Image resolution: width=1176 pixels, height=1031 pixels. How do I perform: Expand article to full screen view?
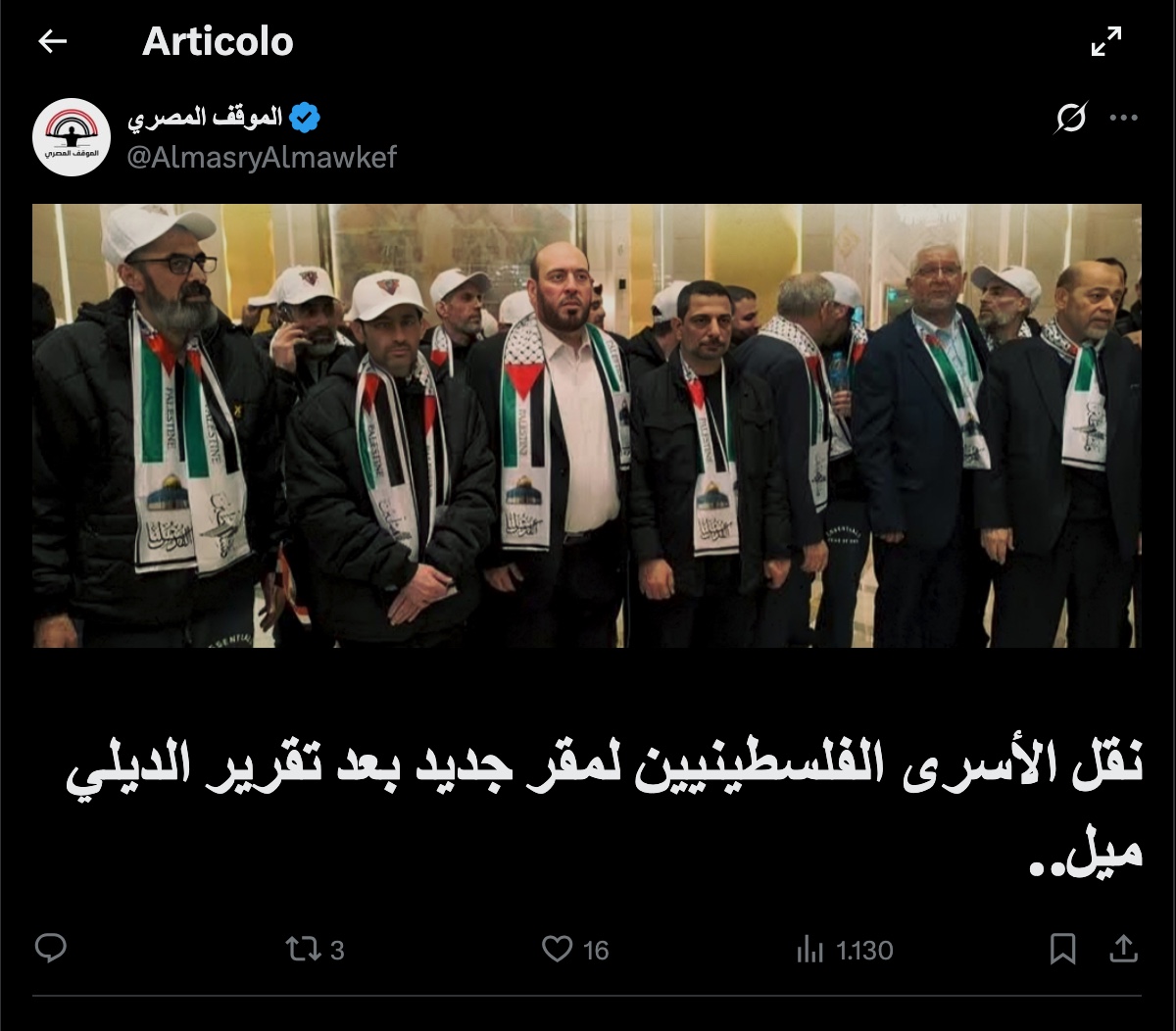[x=1106, y=41]
